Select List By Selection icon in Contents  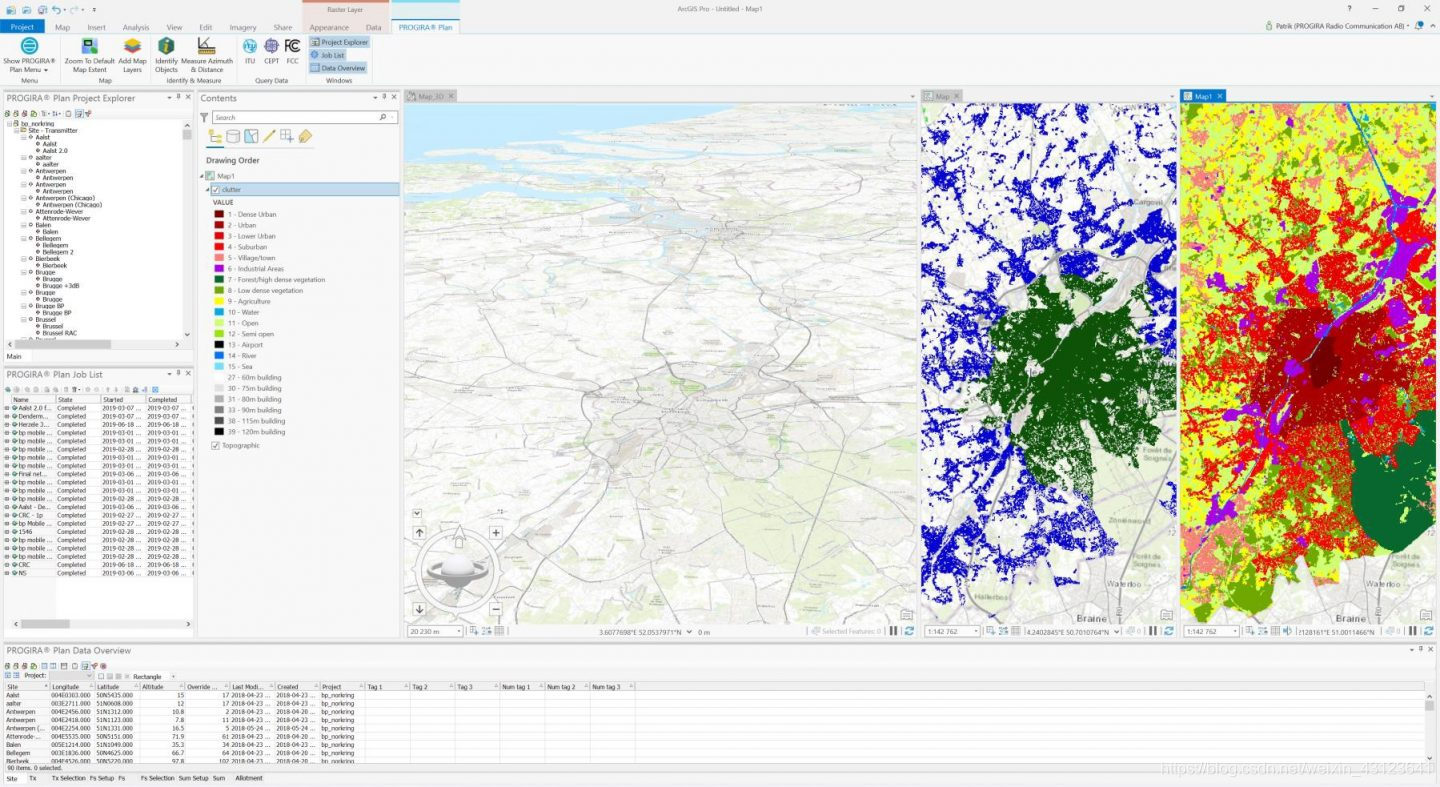coord(251,136)
